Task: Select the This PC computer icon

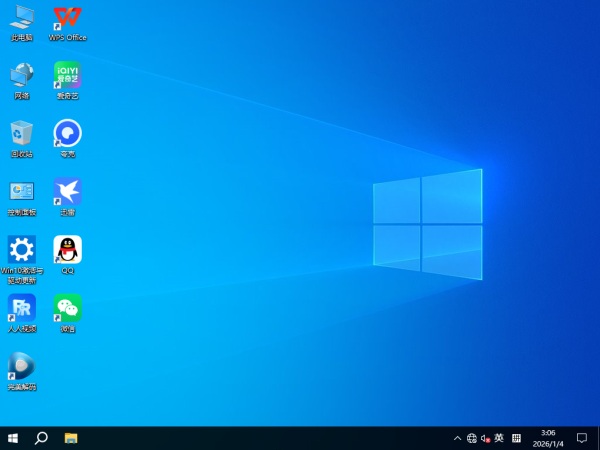Action: pyautogui.click(x=22, y=18)
